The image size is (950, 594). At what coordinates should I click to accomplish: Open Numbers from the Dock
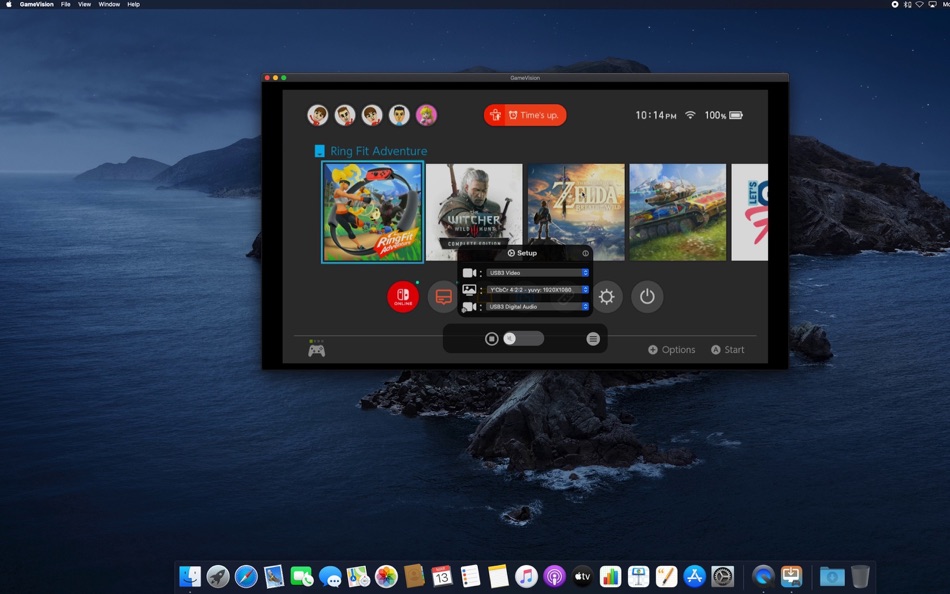(610, 576)
